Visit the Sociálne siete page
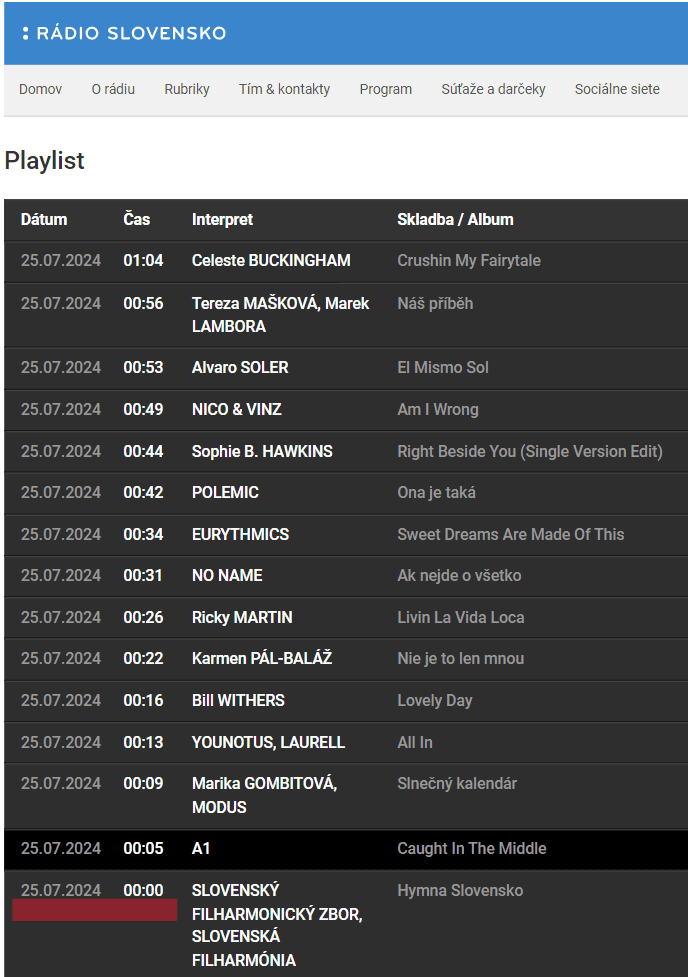Image resolution: width=688 pixels, height=977 pixels. click(x=616, y=89)
